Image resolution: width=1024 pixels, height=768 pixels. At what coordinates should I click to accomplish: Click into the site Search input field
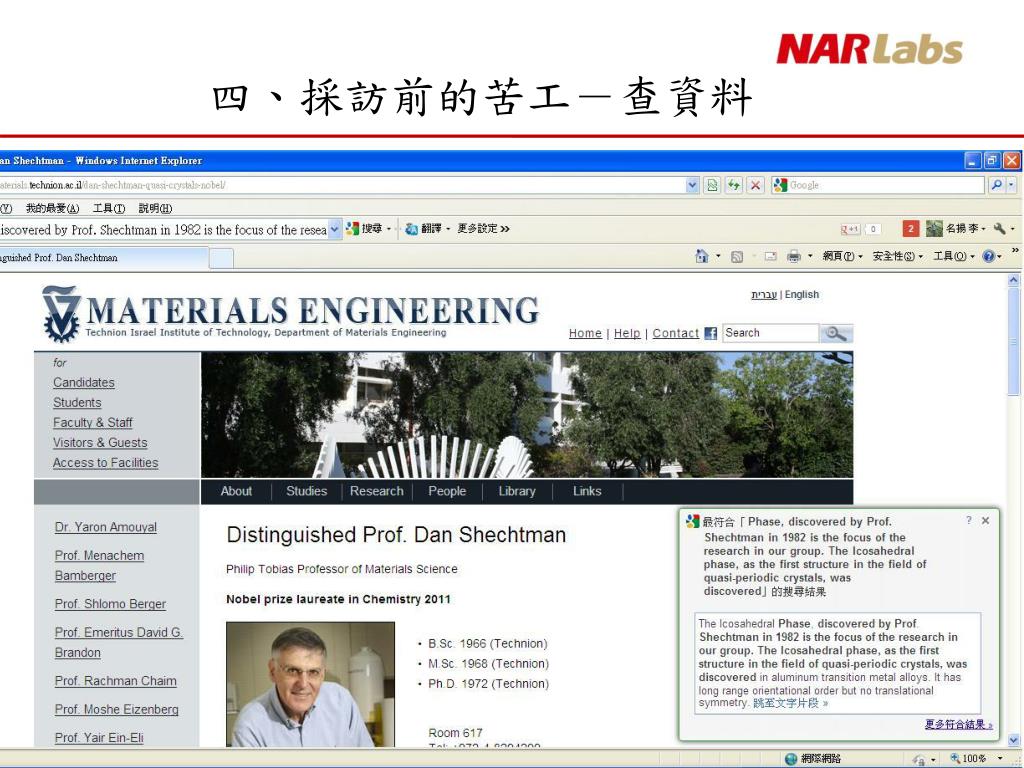click(771, 333)
